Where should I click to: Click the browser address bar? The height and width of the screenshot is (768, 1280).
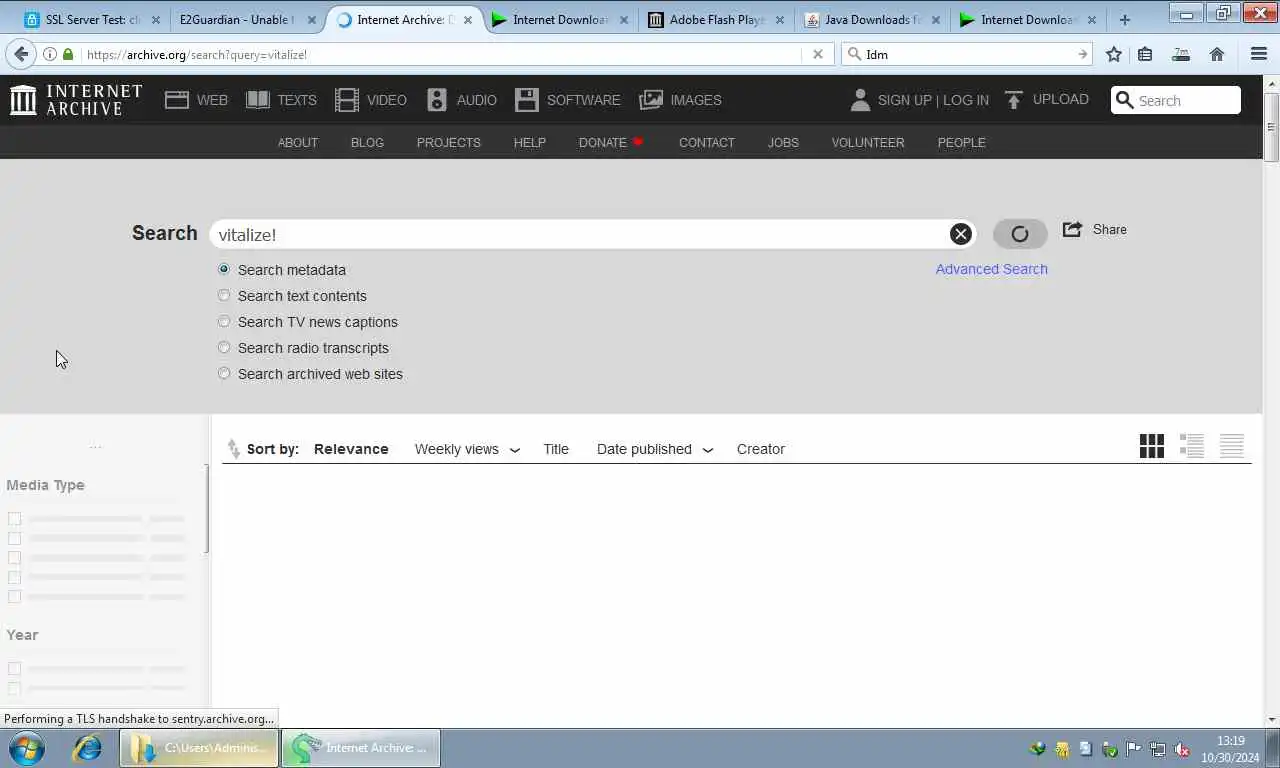point(440,54)
